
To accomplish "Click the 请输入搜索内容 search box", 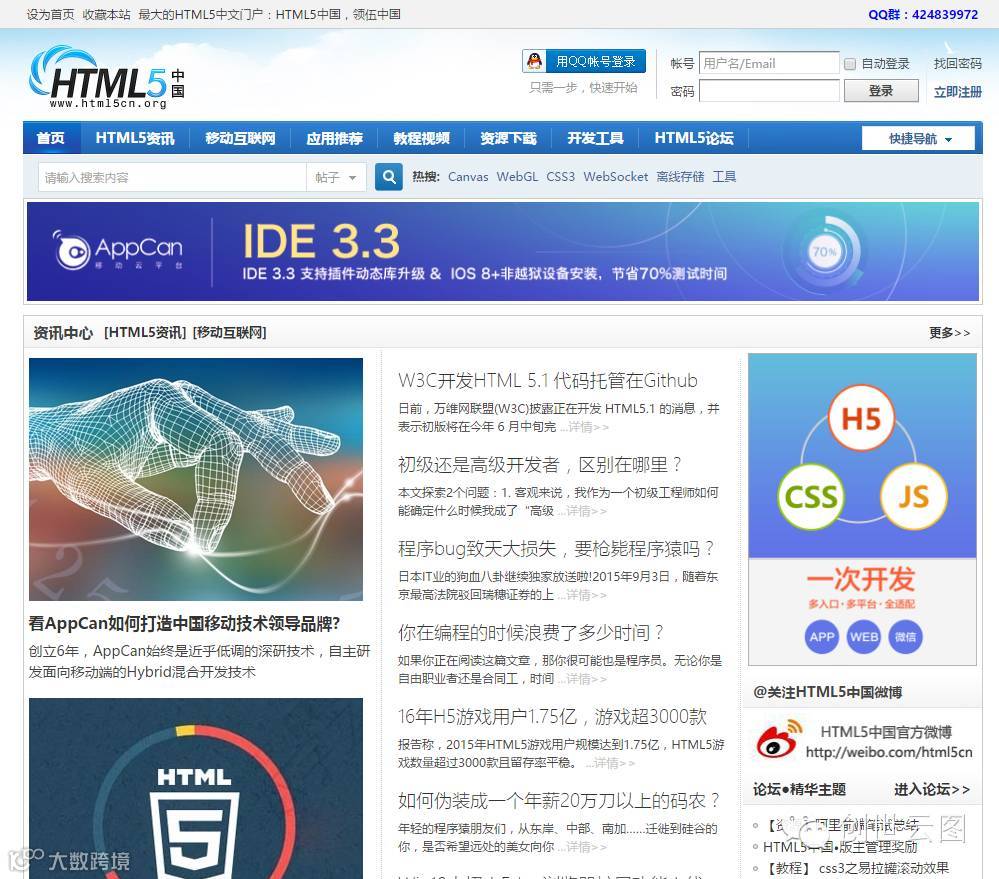I will click(x=172, y=177).
